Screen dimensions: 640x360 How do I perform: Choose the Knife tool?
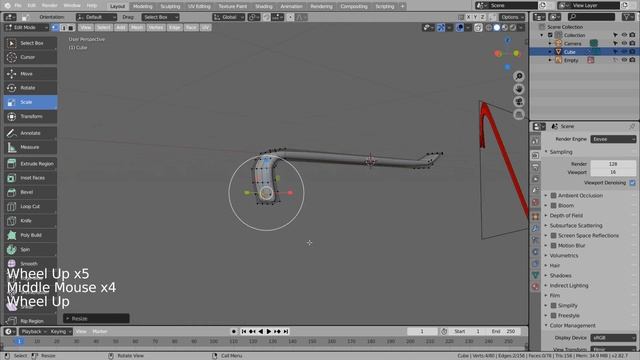(31, 221)
